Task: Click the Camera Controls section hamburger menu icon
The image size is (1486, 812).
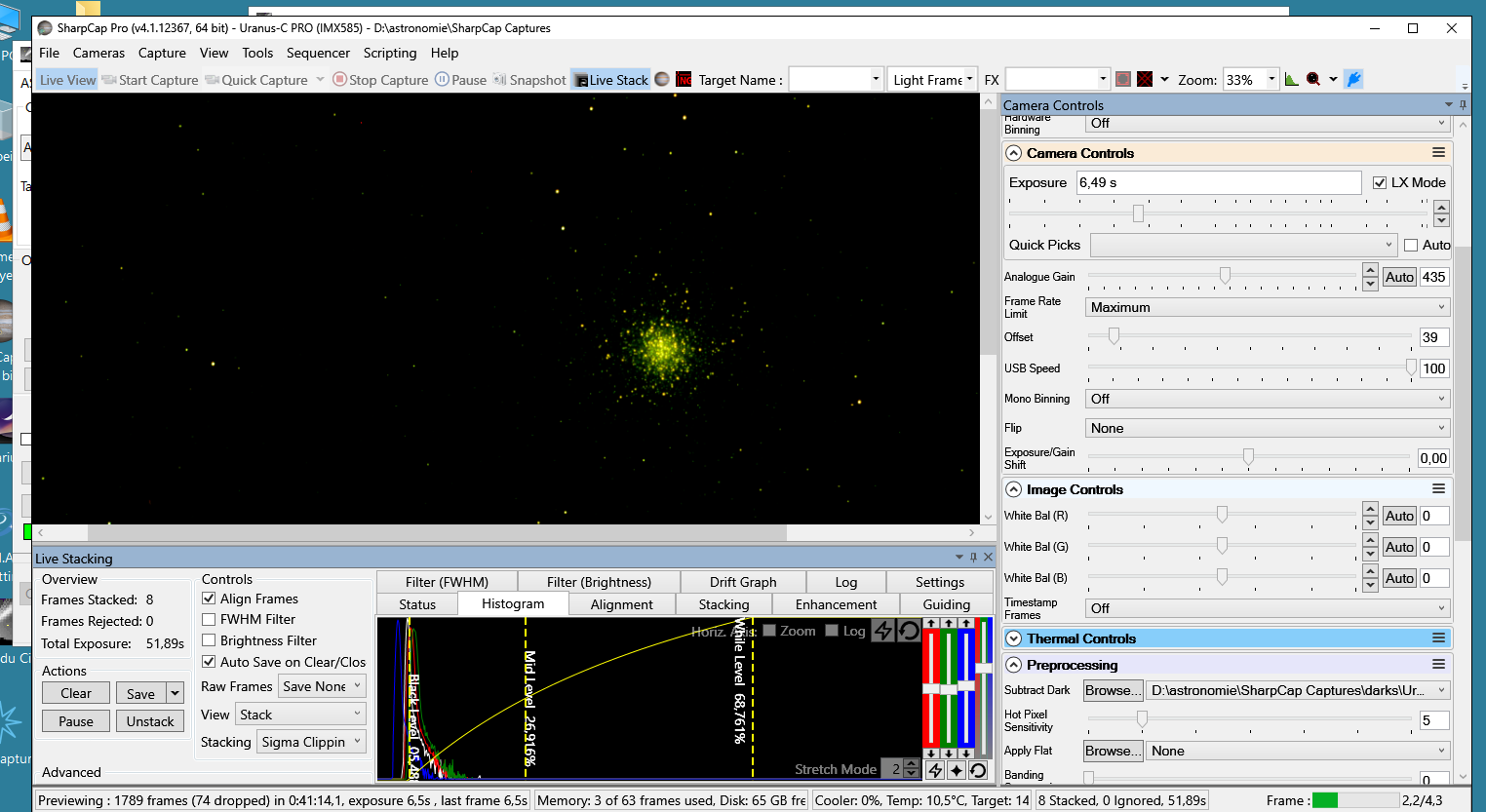Action: (1438, 153)
